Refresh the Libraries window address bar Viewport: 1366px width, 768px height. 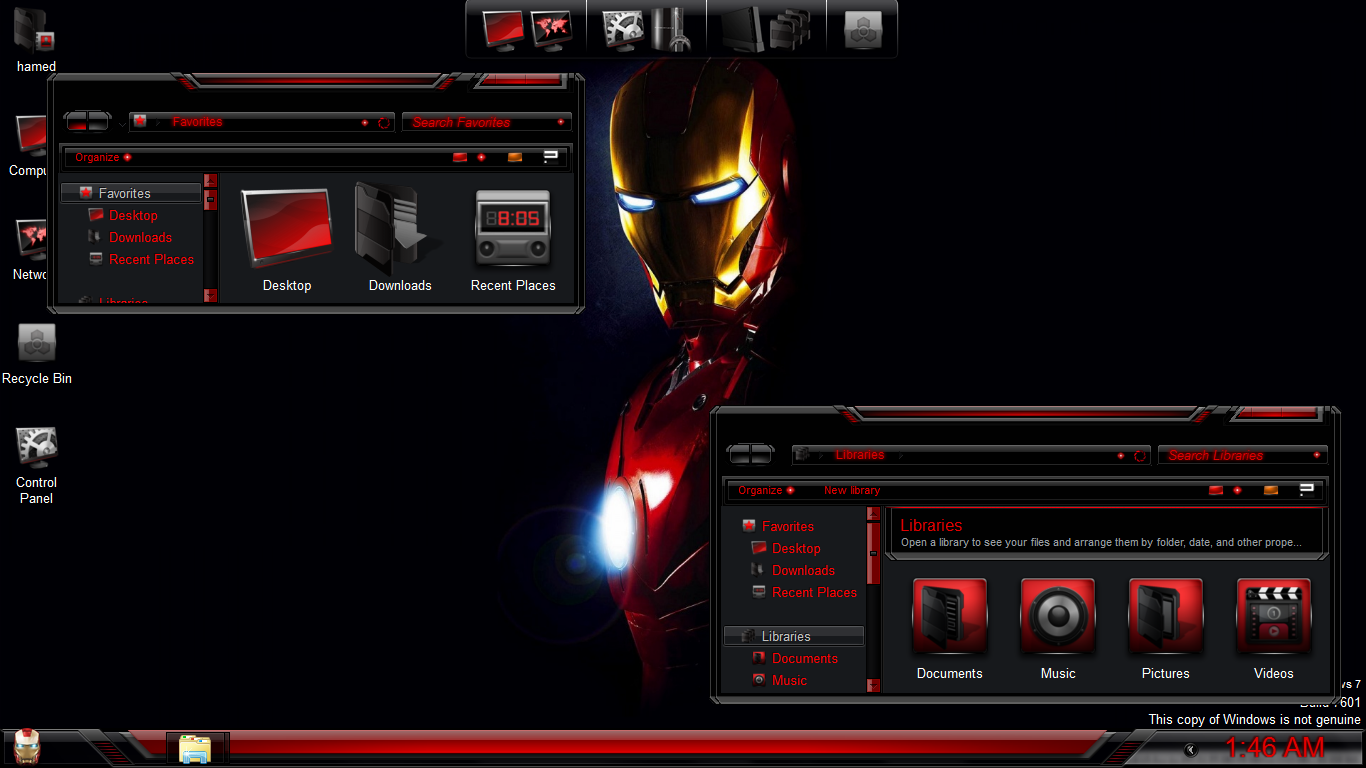tap(1140, 456)
